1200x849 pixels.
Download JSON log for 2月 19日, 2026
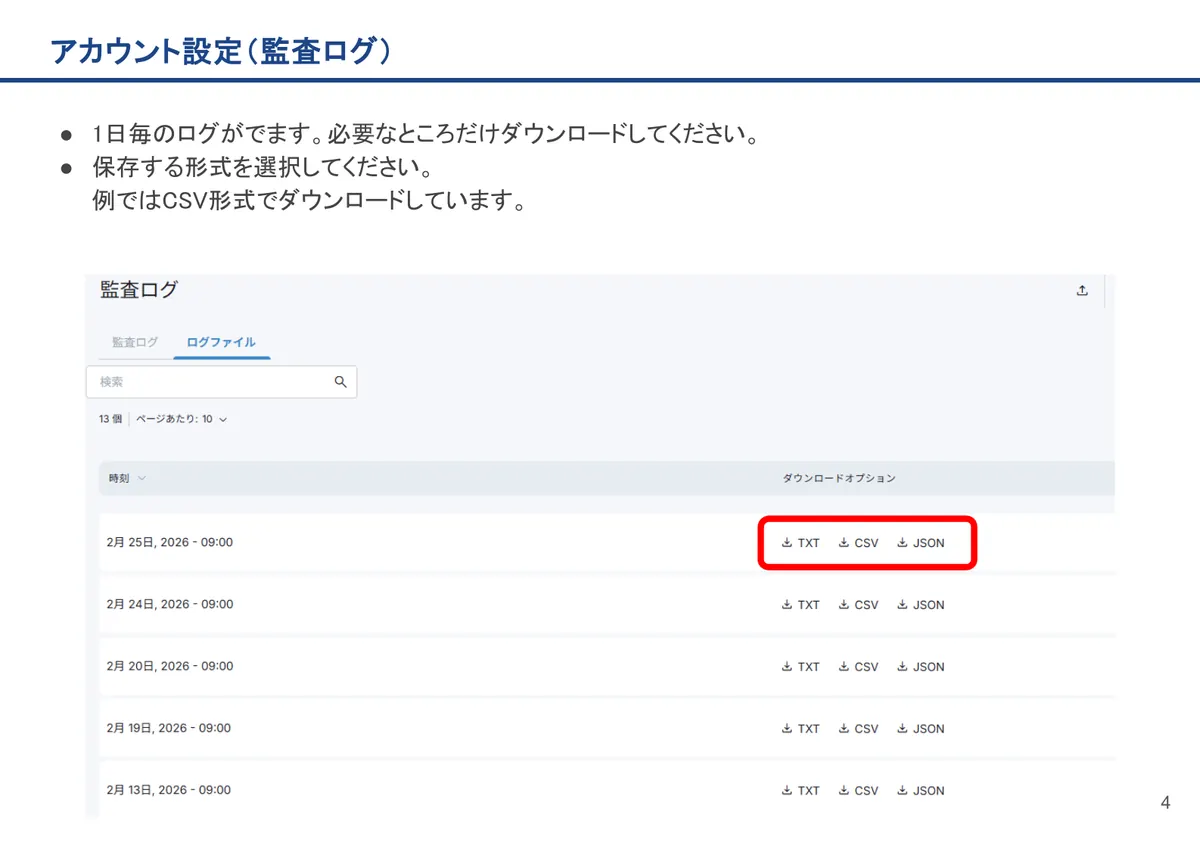tap(920, 729)
